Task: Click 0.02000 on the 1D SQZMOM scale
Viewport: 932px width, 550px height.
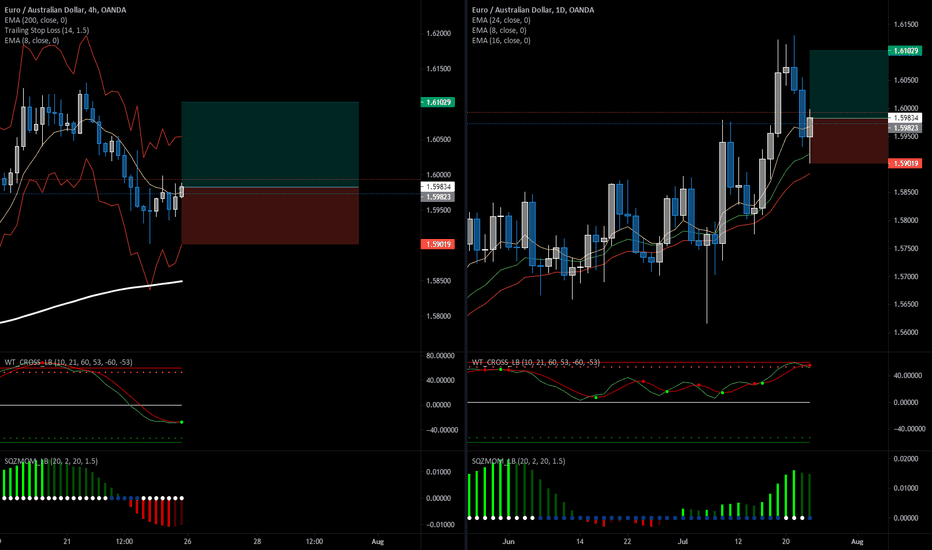Action: pyautogui.click(x=906, y=459)
